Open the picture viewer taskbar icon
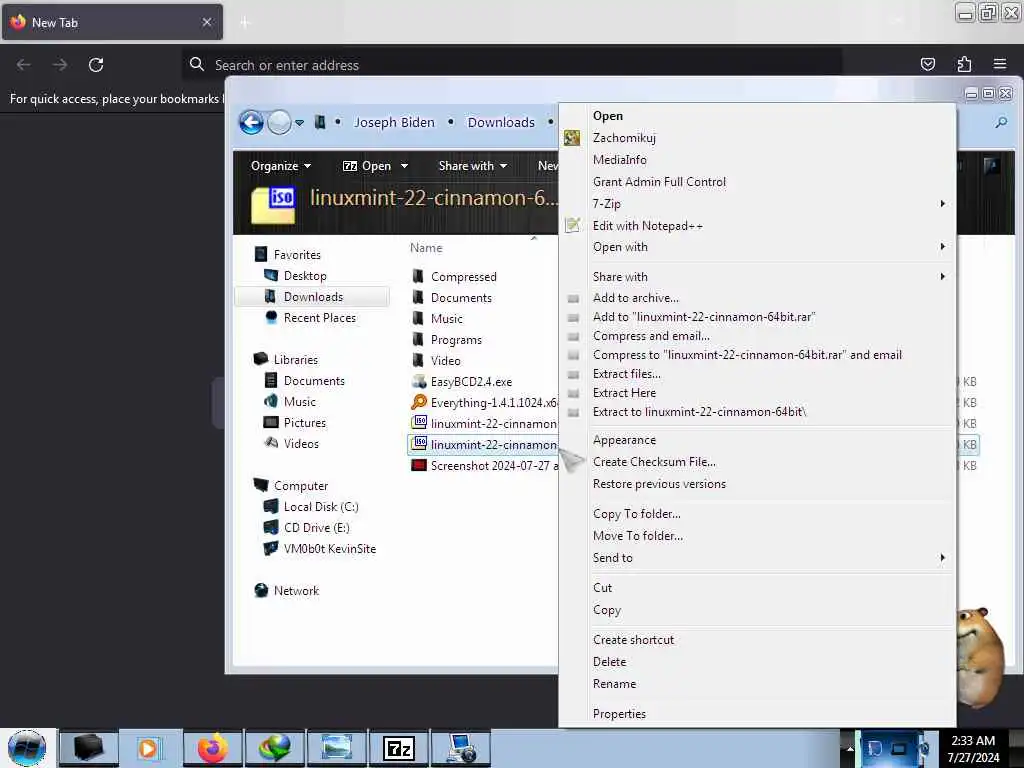This screenshot has height=768, width=1024. [x=336, y=748]
